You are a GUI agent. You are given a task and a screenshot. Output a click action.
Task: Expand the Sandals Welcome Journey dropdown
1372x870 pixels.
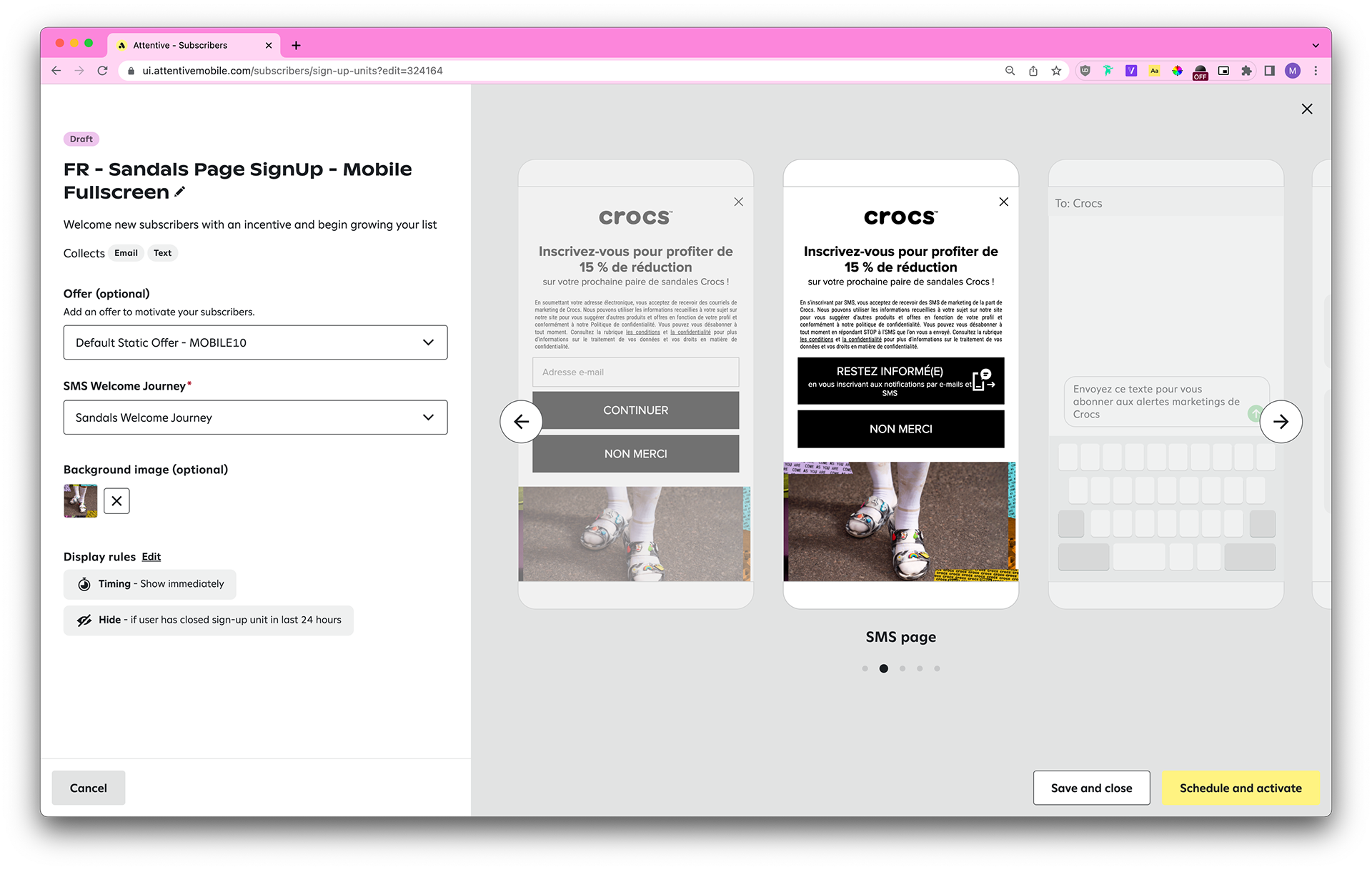click(255, 417)
